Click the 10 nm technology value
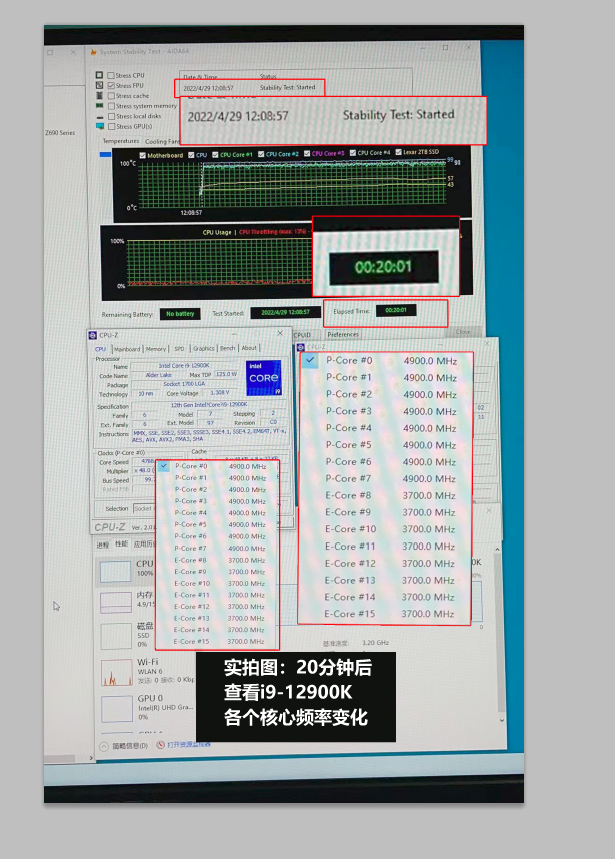The image size is (615, 859). click(x=146, y=394)
